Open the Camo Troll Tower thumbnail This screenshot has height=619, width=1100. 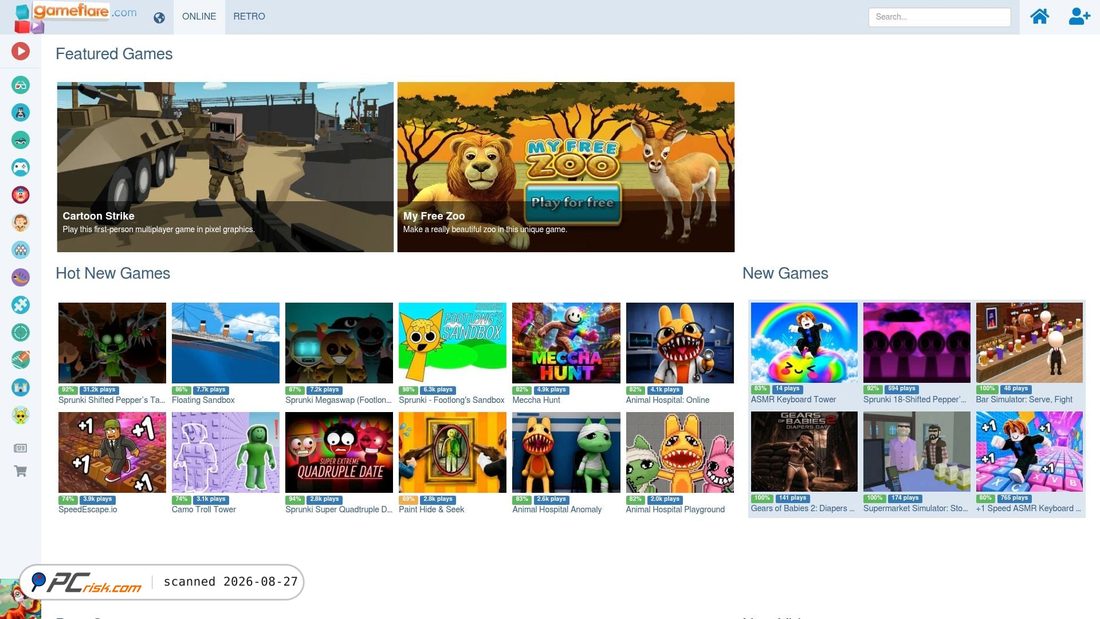coord(226,453)
